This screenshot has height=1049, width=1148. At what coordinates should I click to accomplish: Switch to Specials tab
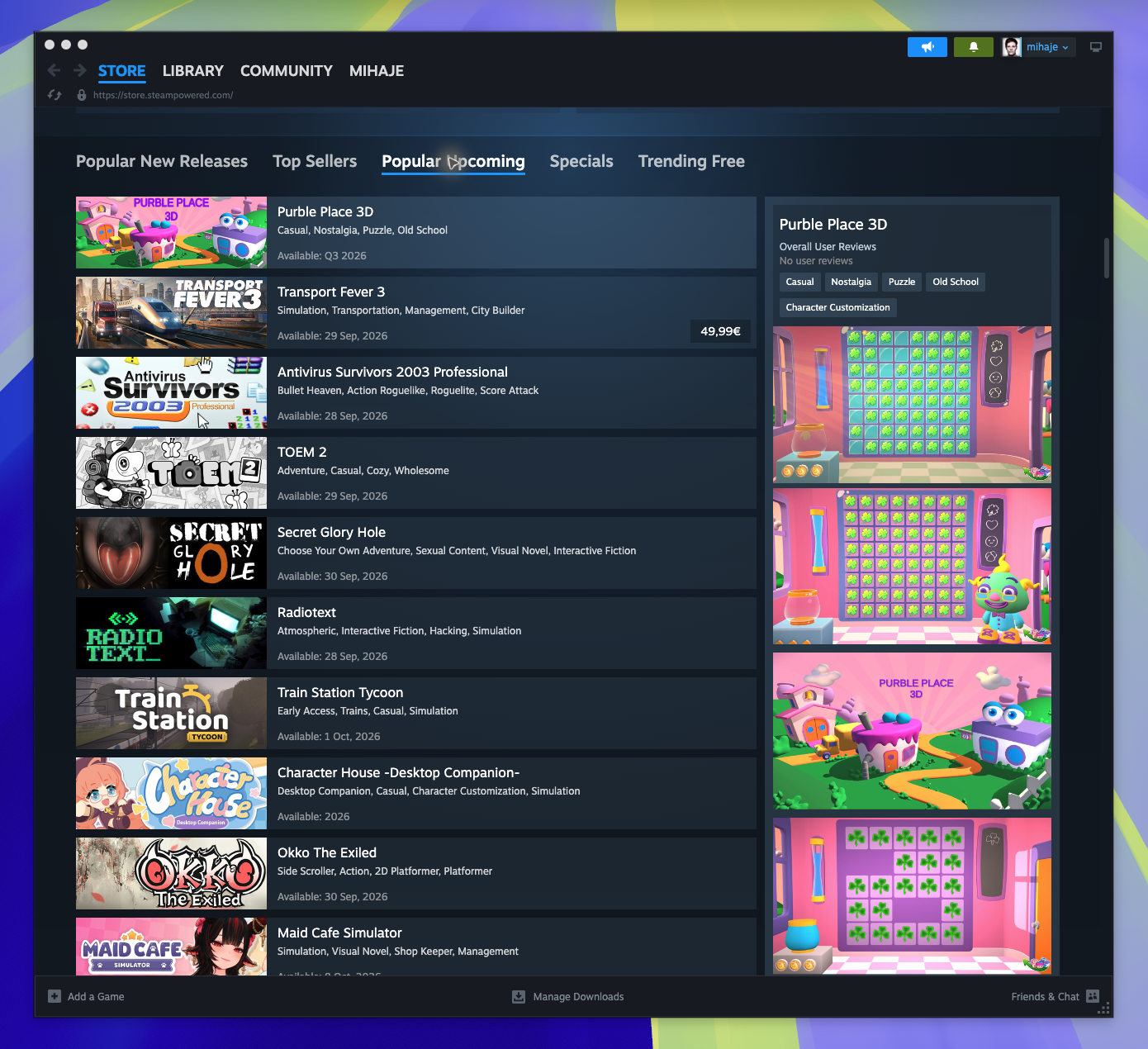tap(581, 161)
